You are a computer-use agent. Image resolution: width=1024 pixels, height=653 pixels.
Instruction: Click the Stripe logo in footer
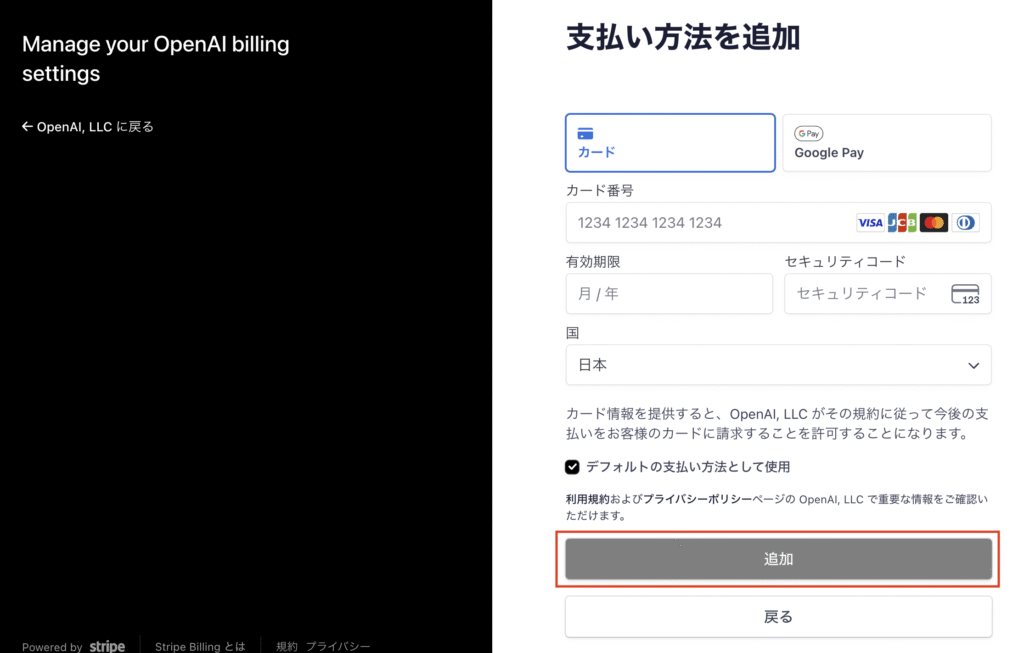107,646
